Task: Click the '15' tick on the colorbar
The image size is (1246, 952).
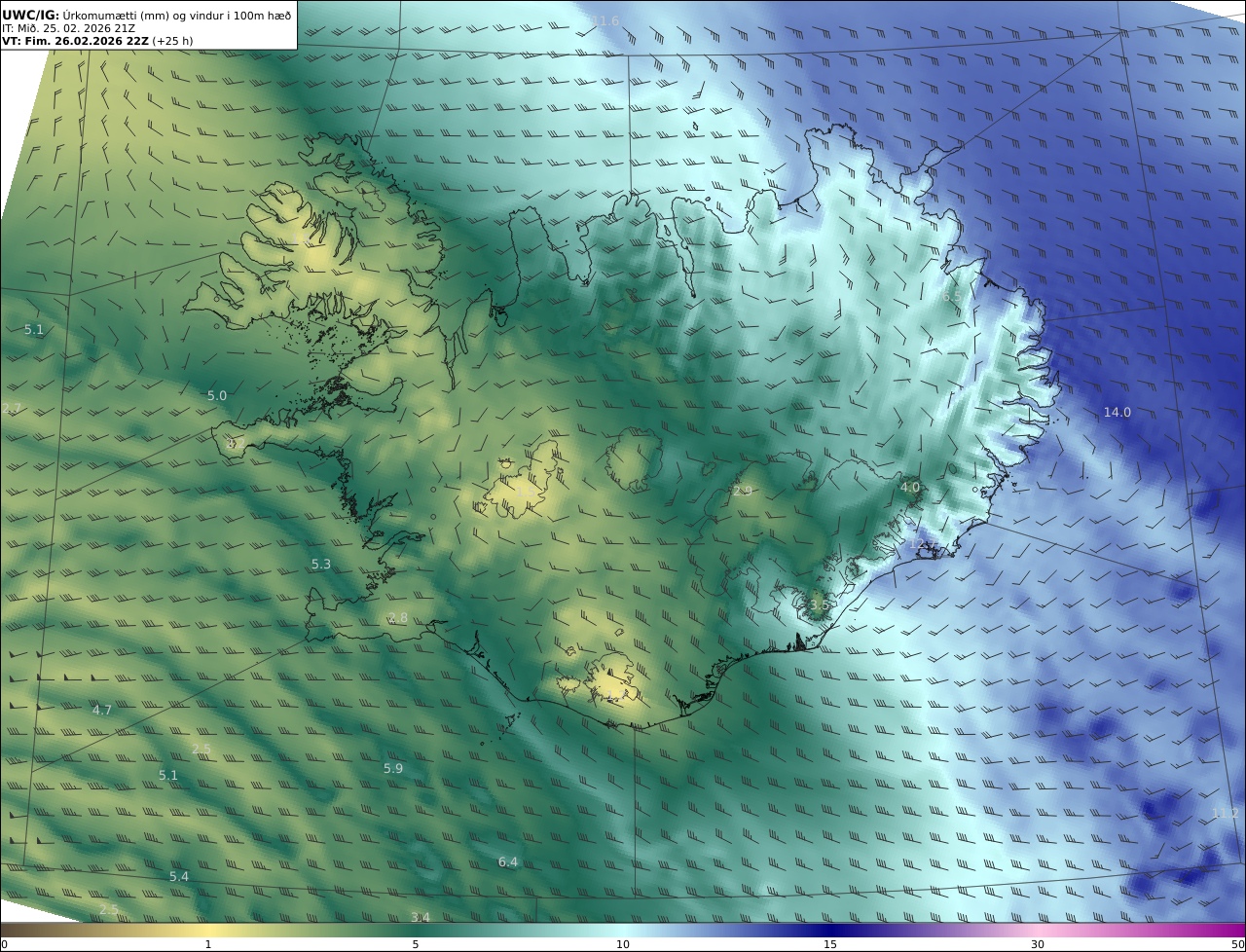Action: click(x=830, y=944)
